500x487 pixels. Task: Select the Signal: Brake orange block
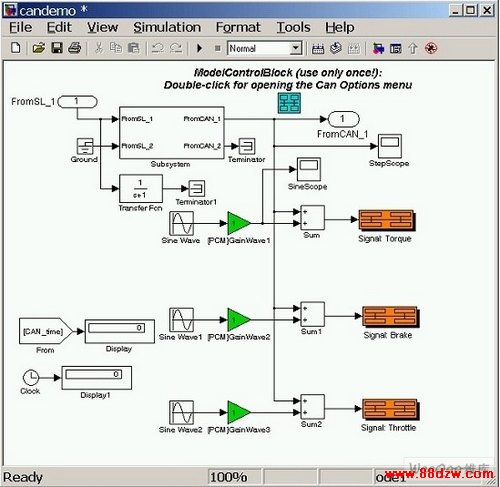391,317
